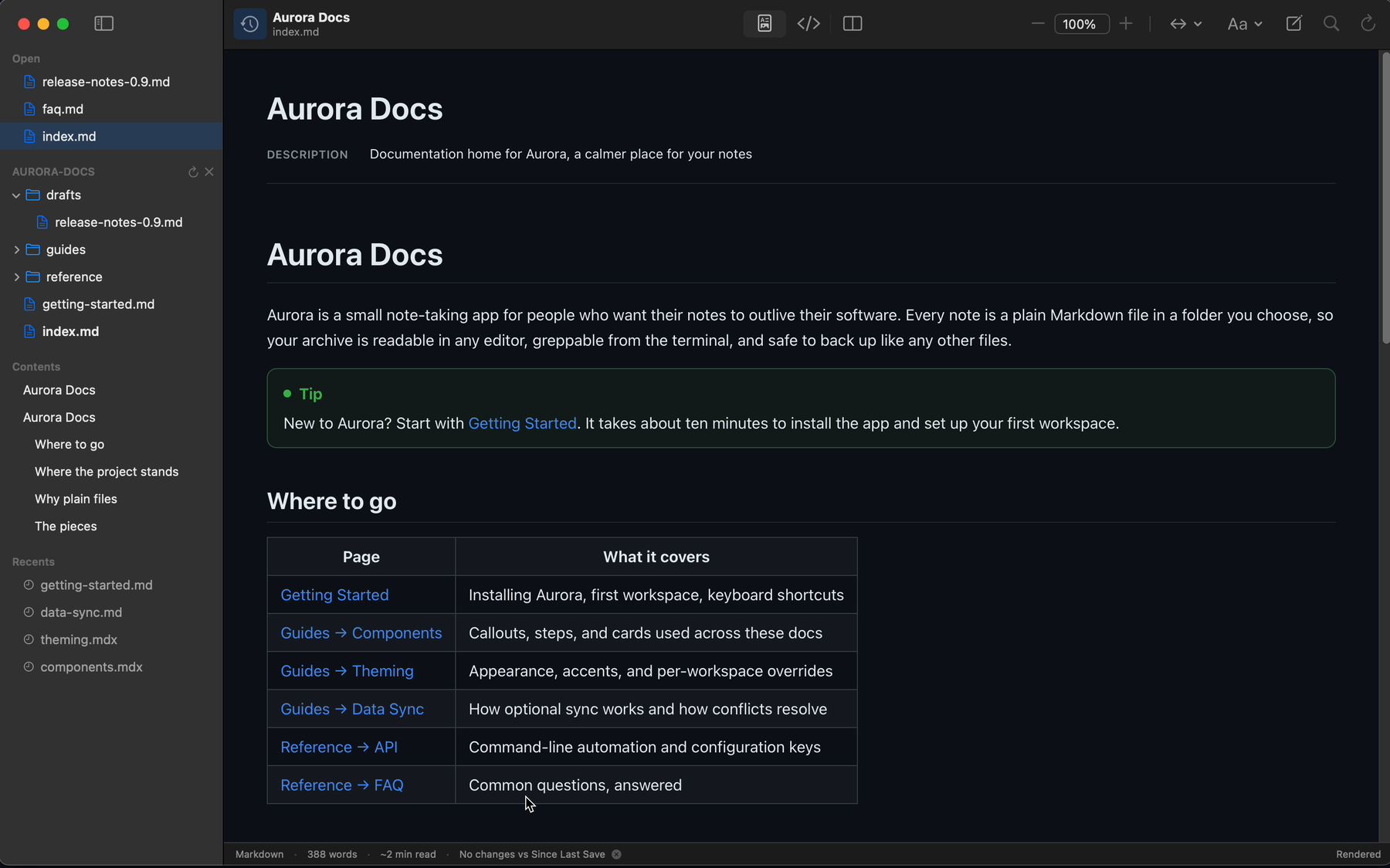This screenshot has height=868, width=1390.
Task: Open Guides → Theming link
Action: 347,671
